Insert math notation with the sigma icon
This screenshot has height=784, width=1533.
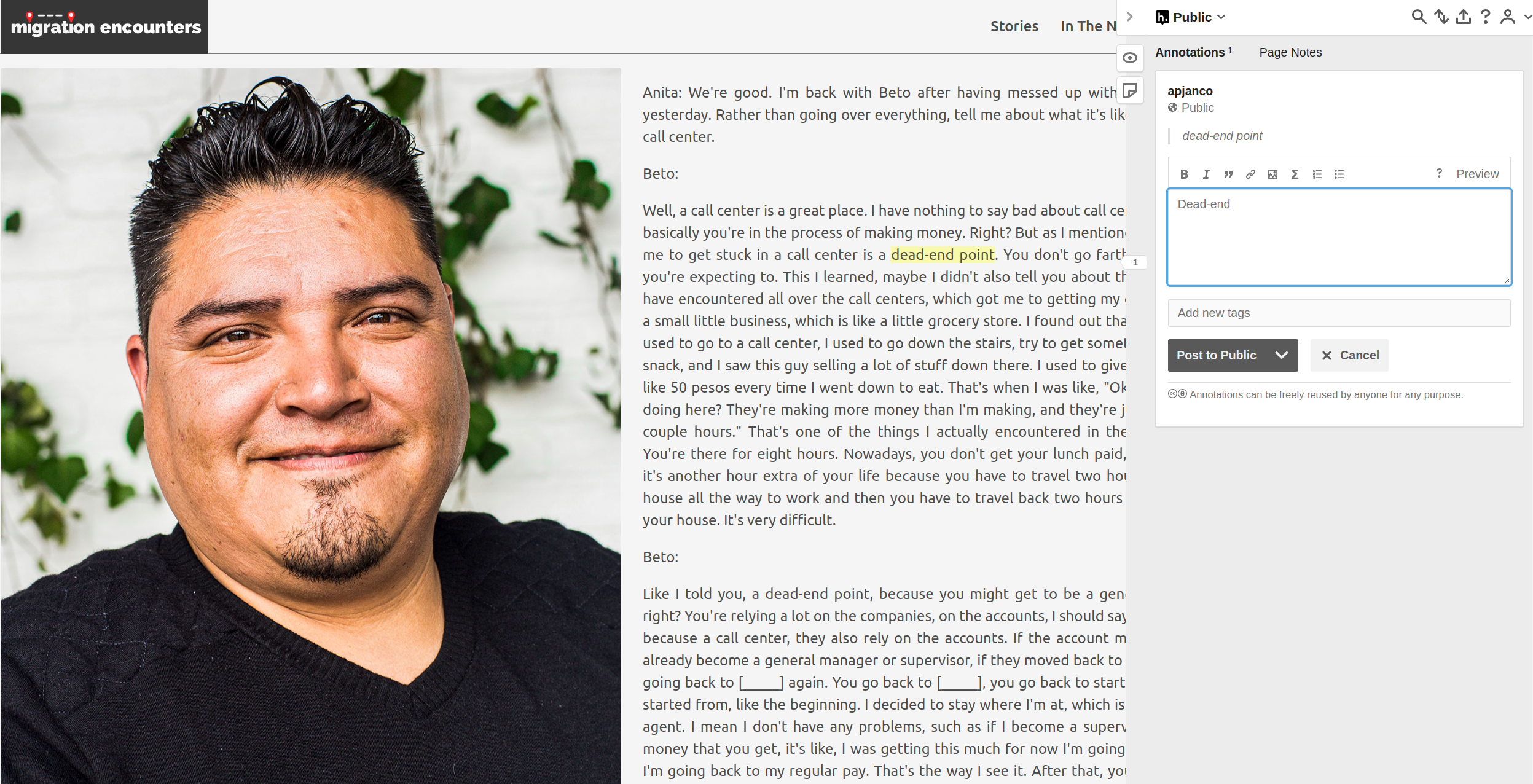[x=1295, y=174]
